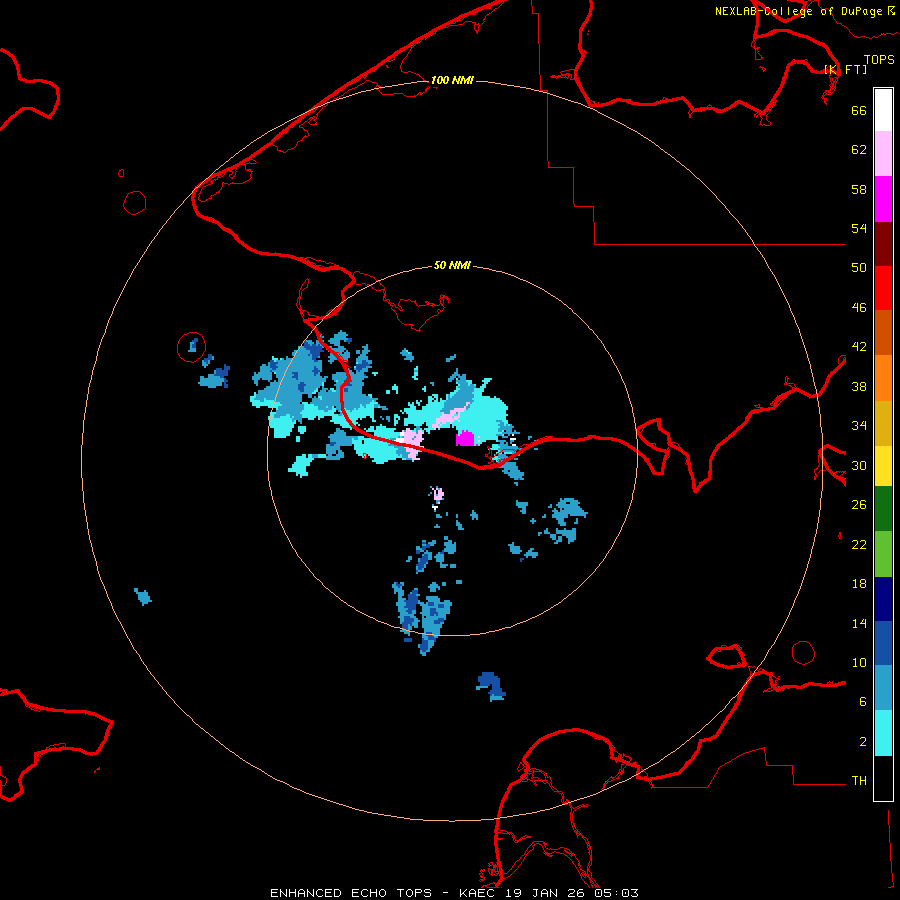Screen dimensions: 900x900
Task: Click the small blue echo inside the red circle
Action: click(x=193, y=345)
